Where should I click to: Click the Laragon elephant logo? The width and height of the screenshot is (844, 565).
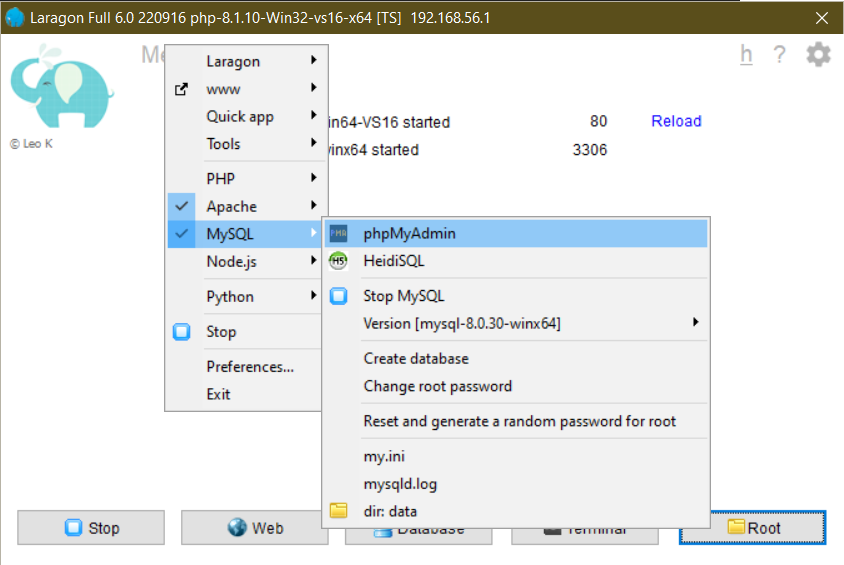point(62,87)
